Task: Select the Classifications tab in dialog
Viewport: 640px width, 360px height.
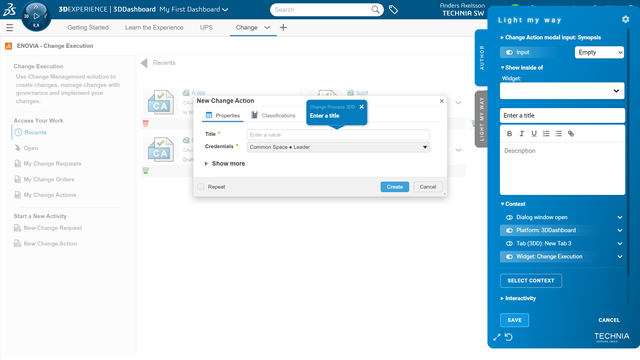Action: [x=273, y=116]
